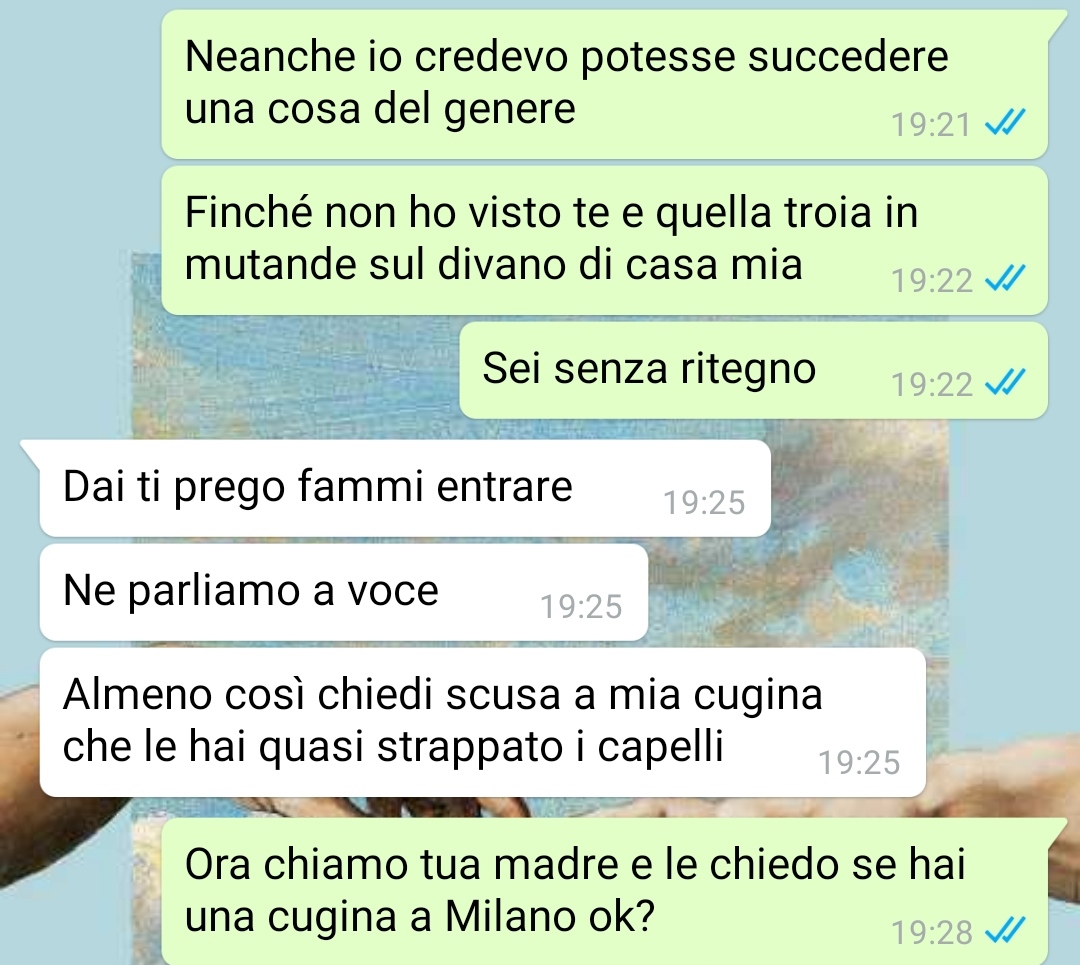Click the 19:22 time on the 'mutande' message
Screen dimensions: 1080x965
[931, 280]
